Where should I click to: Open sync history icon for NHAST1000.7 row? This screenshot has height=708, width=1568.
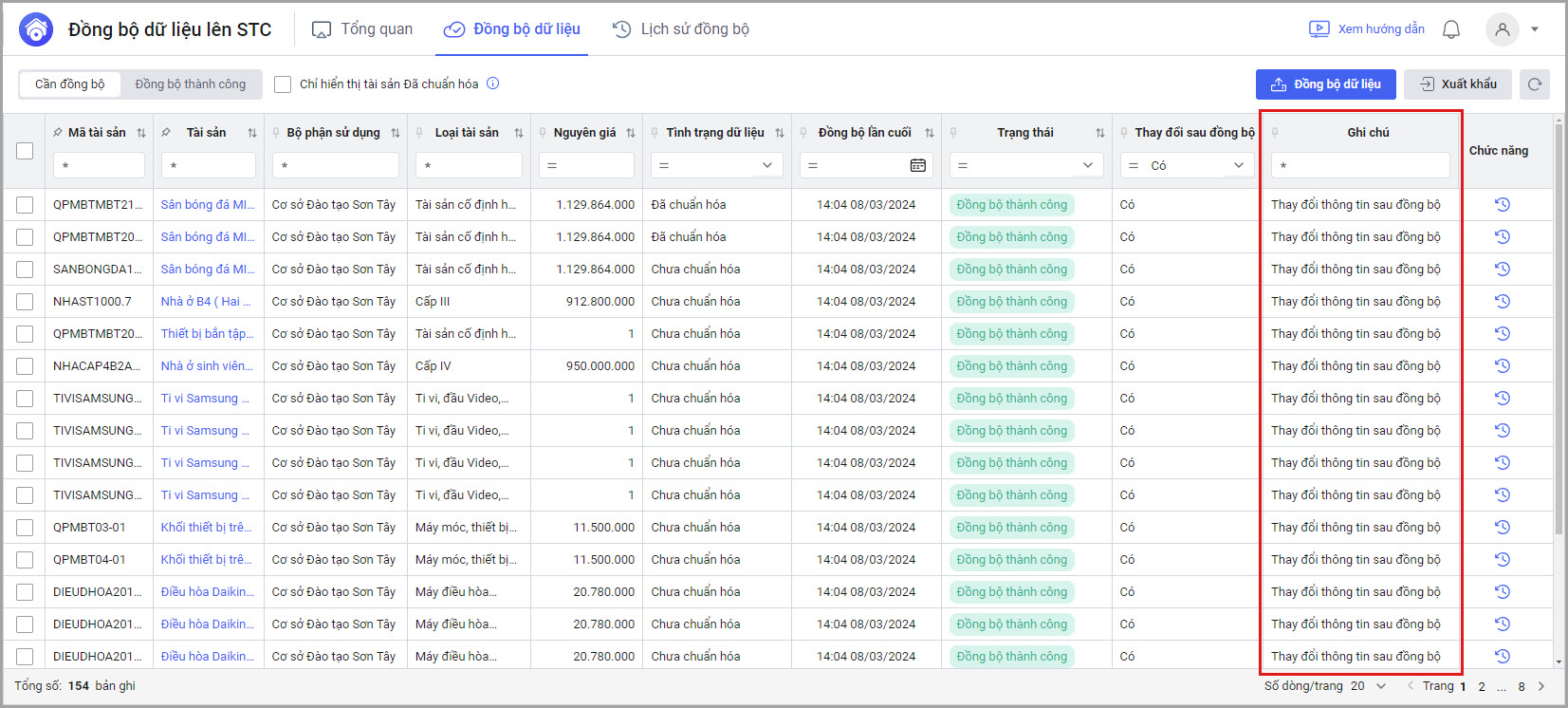pyautogui.click(x=1502, y=302)
